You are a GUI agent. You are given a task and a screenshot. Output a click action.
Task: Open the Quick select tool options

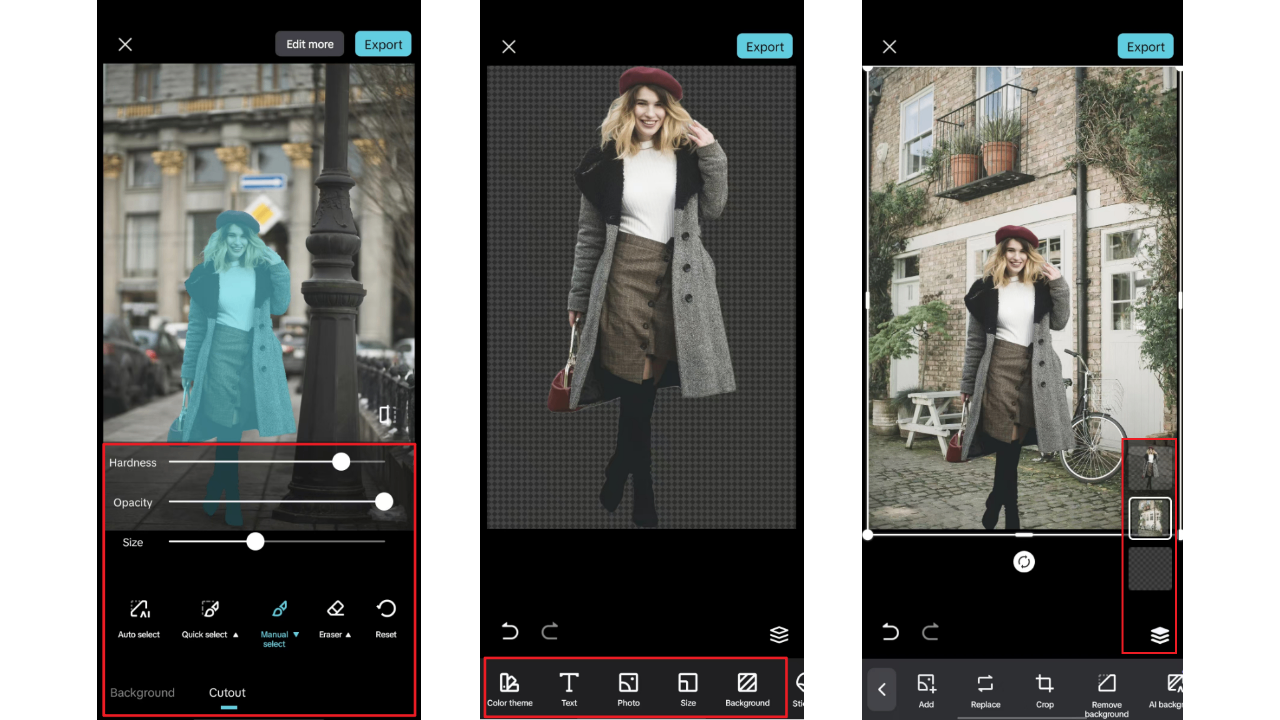(x=210, y=619)
